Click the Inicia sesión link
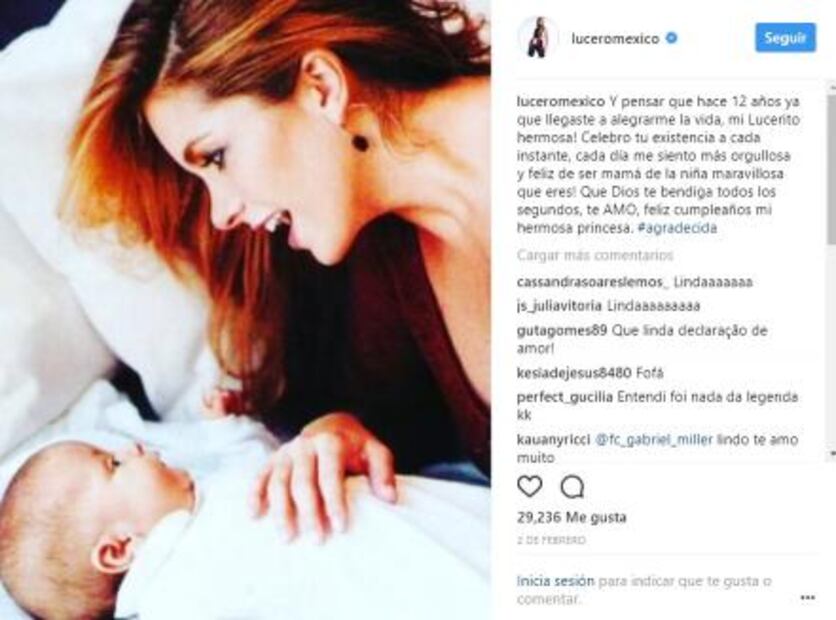 [548, 581]
